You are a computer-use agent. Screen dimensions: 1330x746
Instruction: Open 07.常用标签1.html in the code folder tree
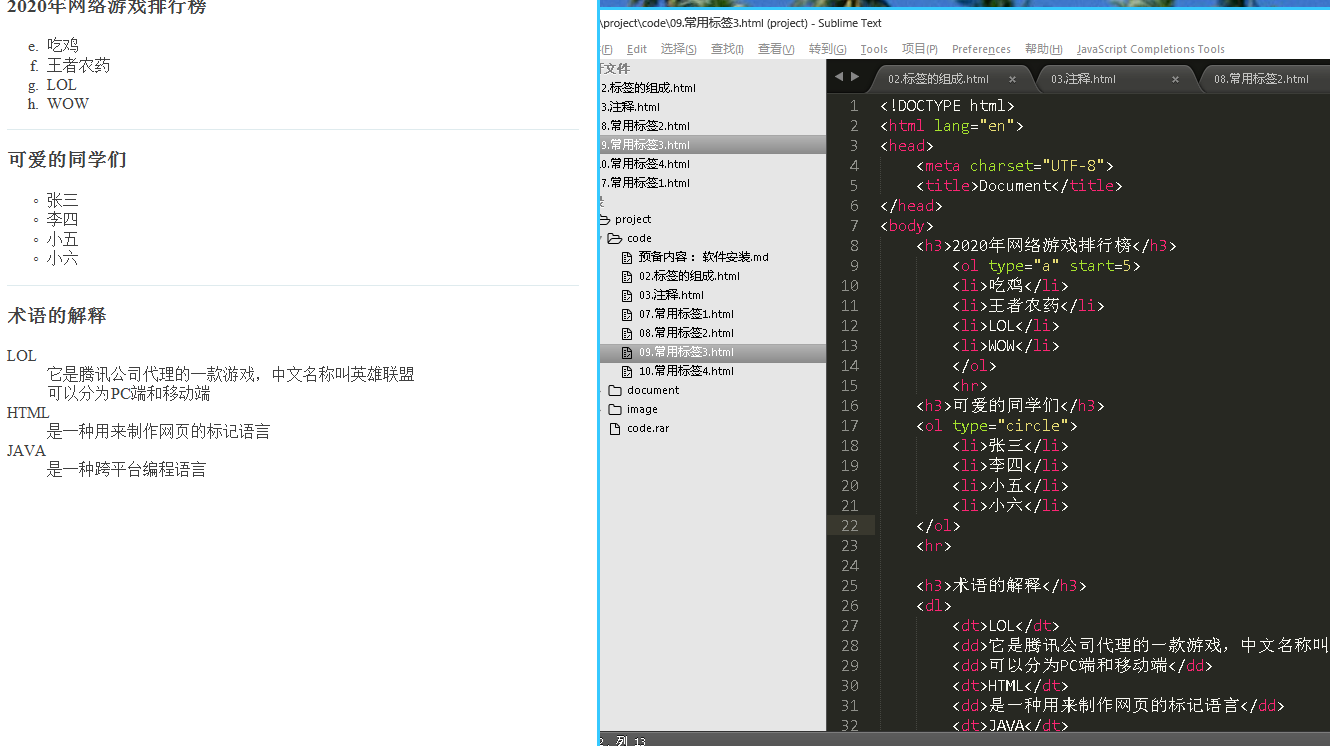(686, 314)
